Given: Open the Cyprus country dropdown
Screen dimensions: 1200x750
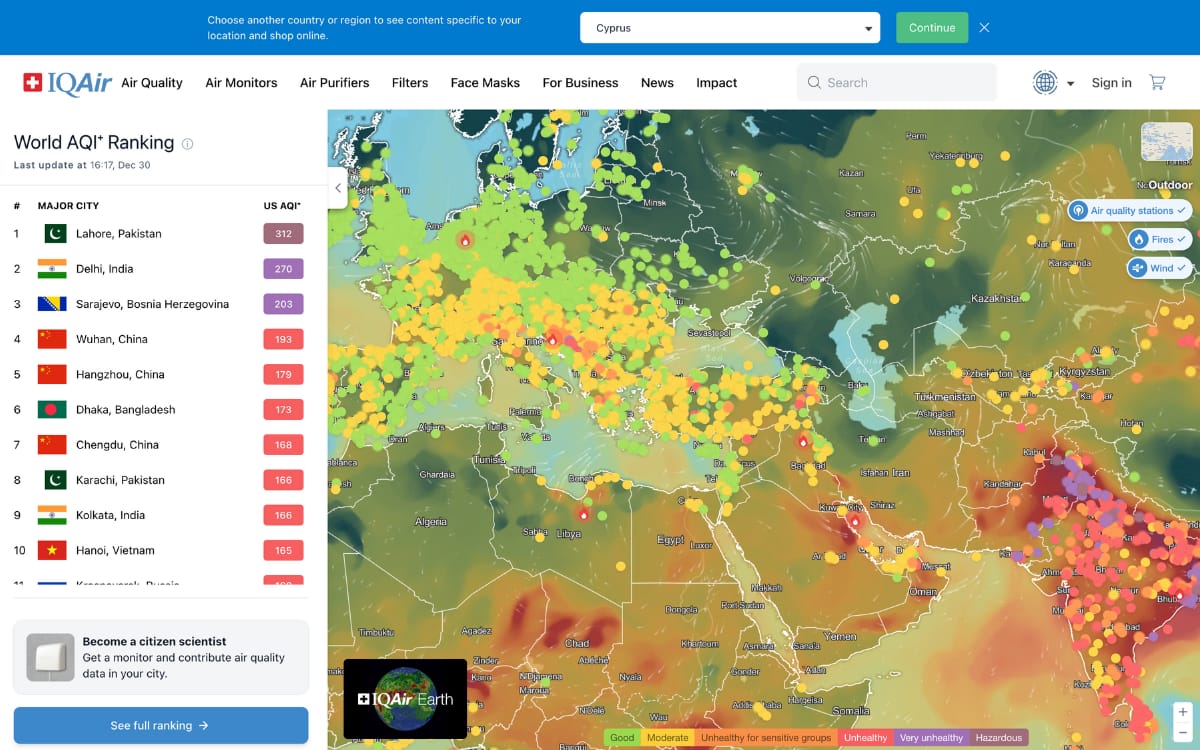Looking at the screenshot, I should pos(730,28).
